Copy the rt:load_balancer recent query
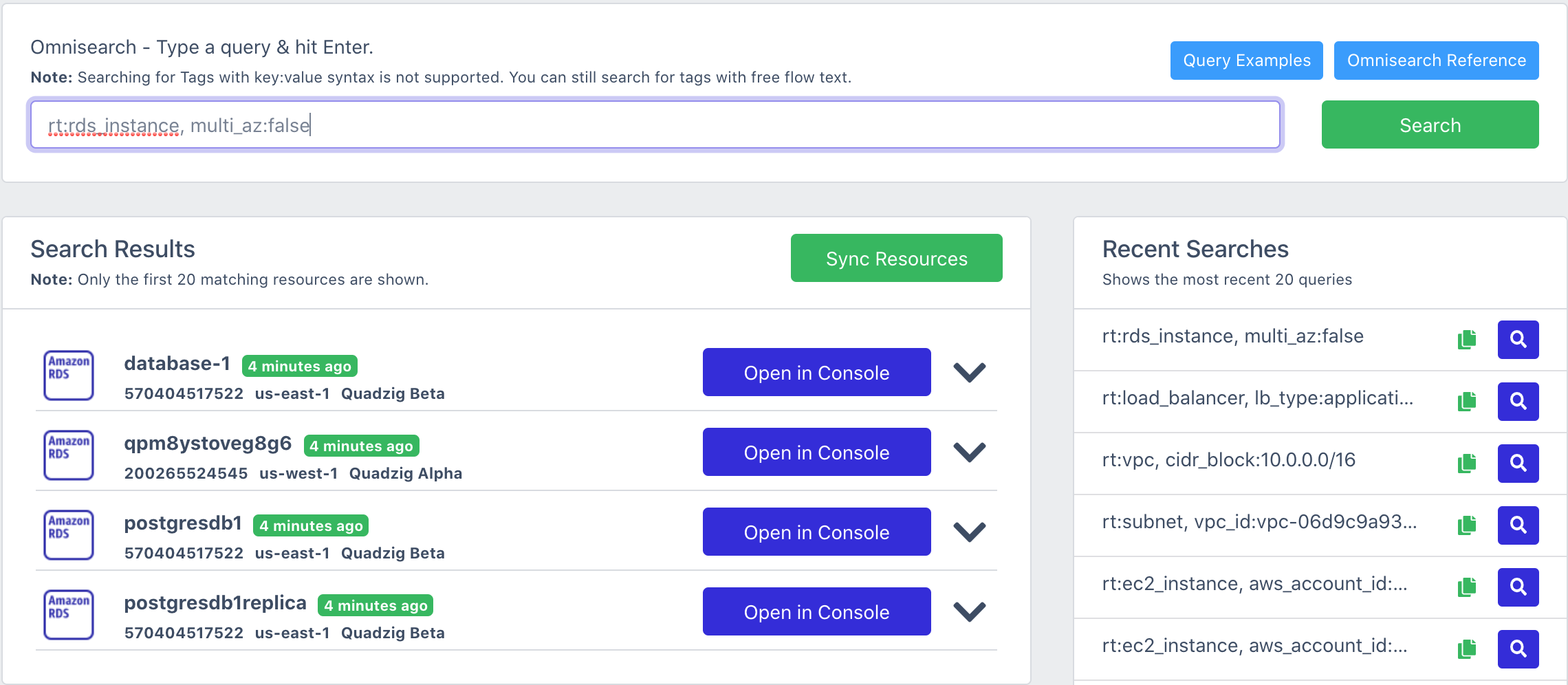Image resolution: width=1568 pixels, height=685 pixels. 1467,401
